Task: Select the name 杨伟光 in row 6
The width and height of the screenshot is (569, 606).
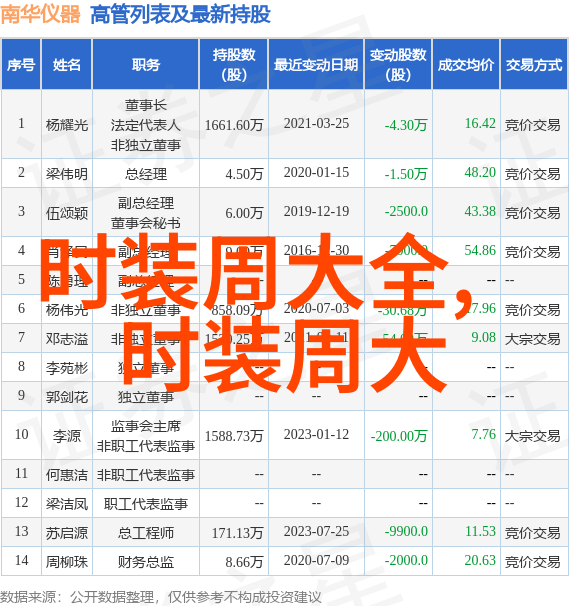Action: (67, 310)
